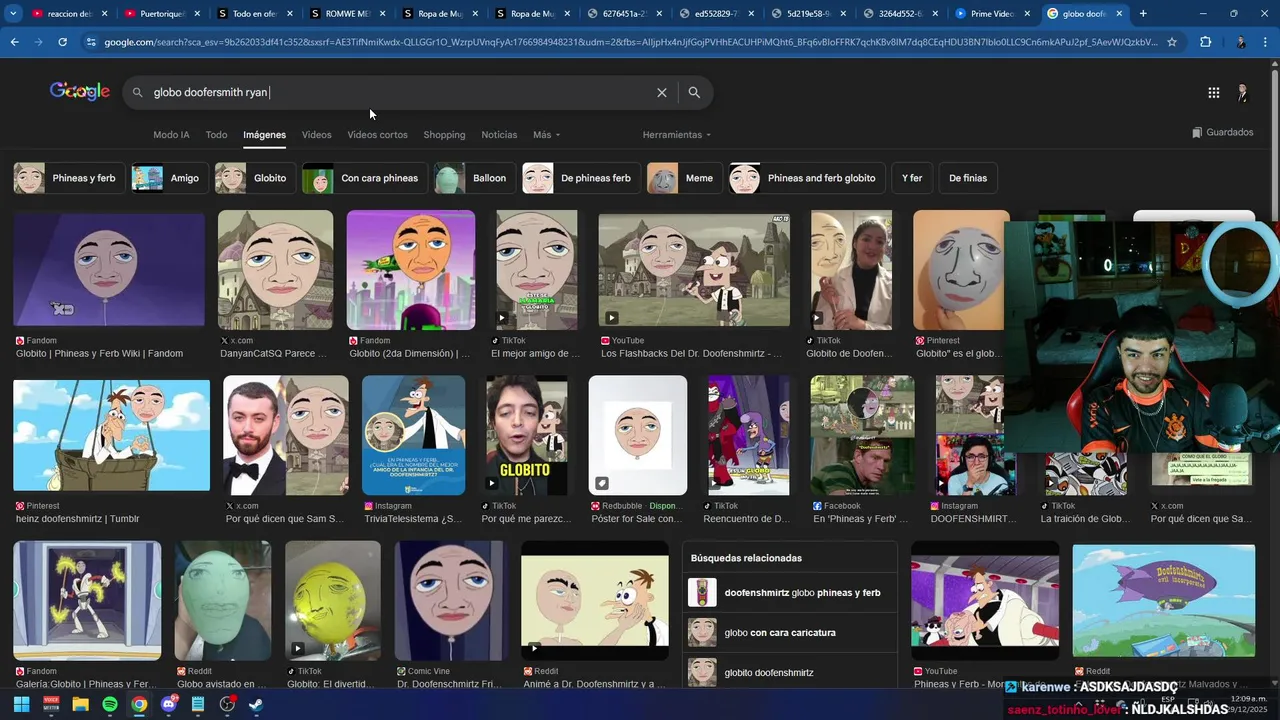Click El mejor amigo de TikTok link

536,354
